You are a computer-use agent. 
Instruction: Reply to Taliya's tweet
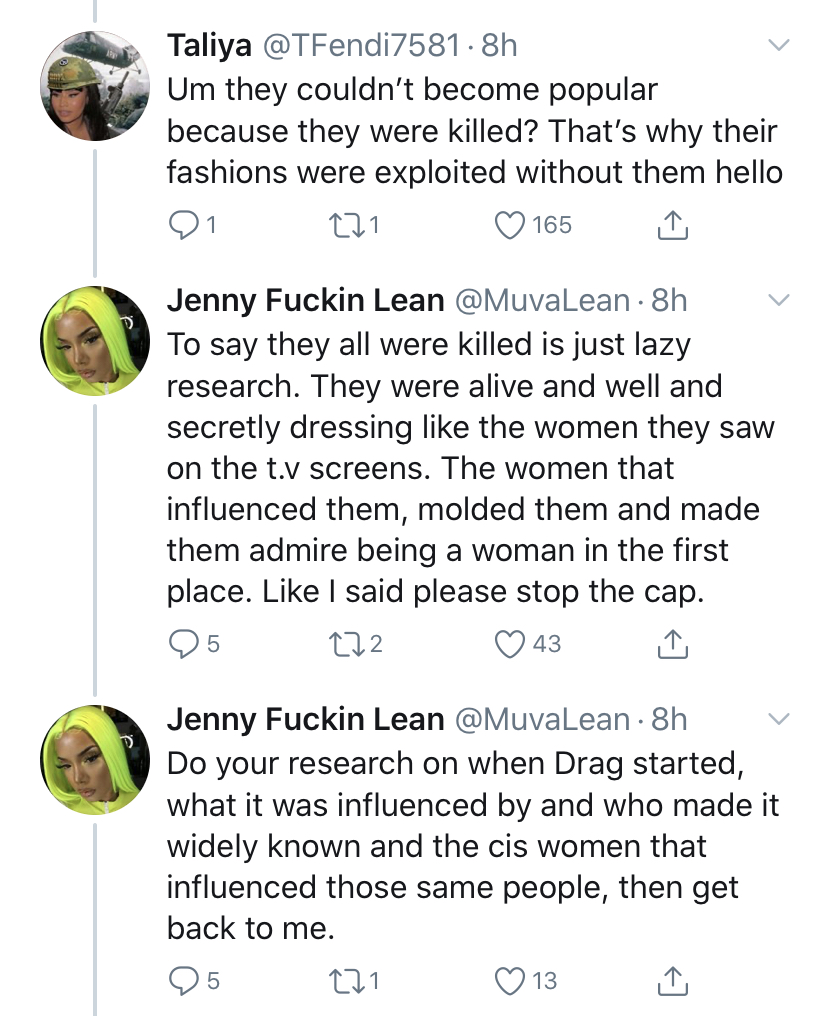[183, 225]
